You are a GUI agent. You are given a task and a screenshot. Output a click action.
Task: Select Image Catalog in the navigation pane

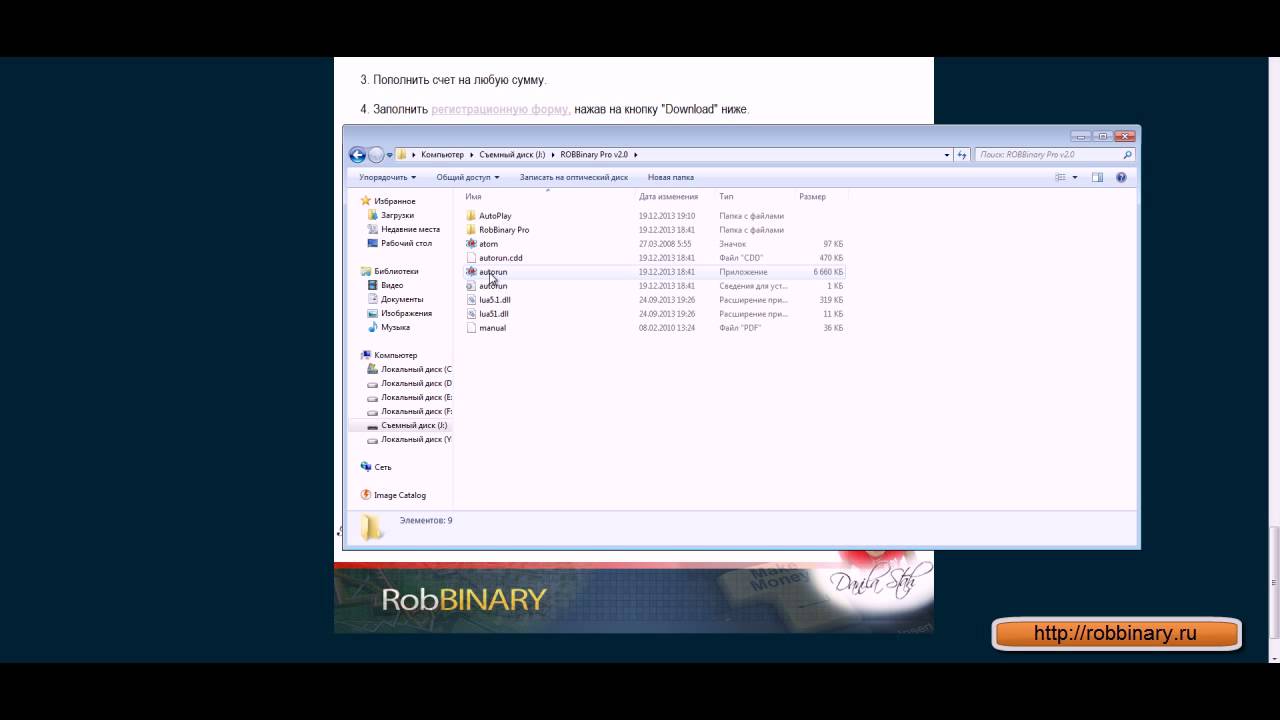click(400, 495)
